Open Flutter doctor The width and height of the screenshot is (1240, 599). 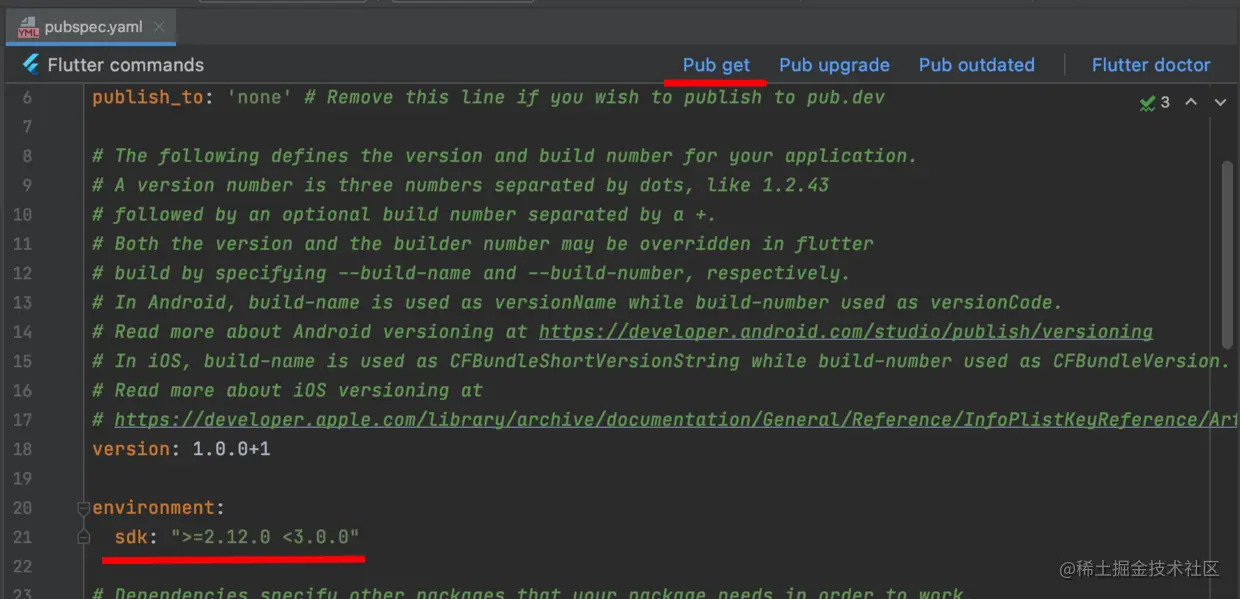click(1151, 65)
